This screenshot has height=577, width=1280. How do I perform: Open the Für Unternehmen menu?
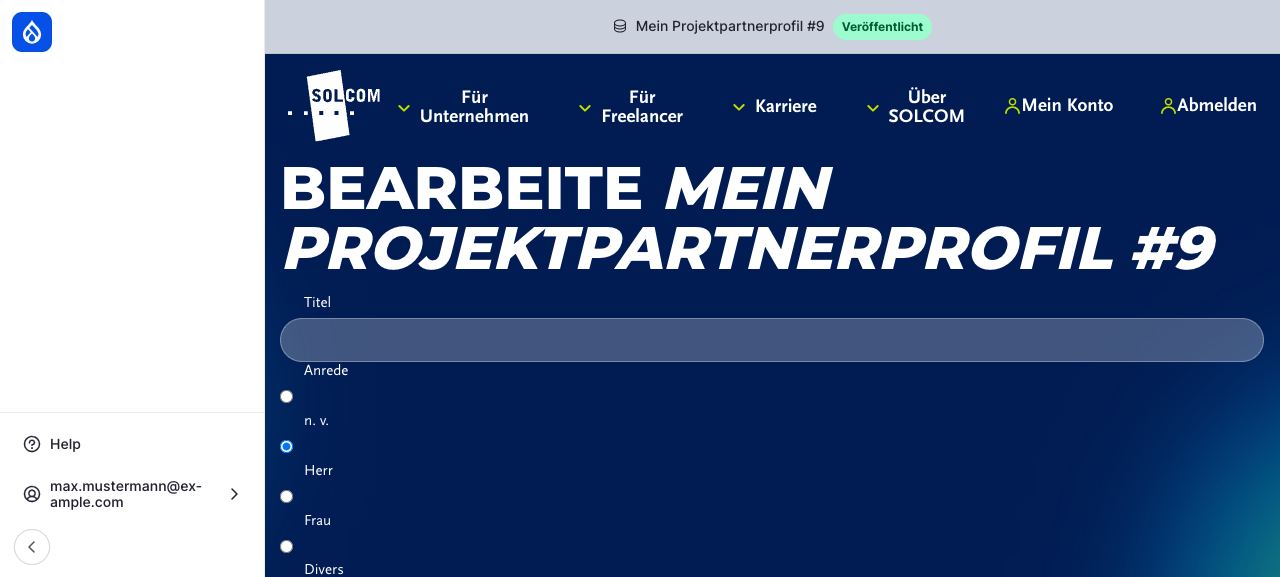[474, 107]
